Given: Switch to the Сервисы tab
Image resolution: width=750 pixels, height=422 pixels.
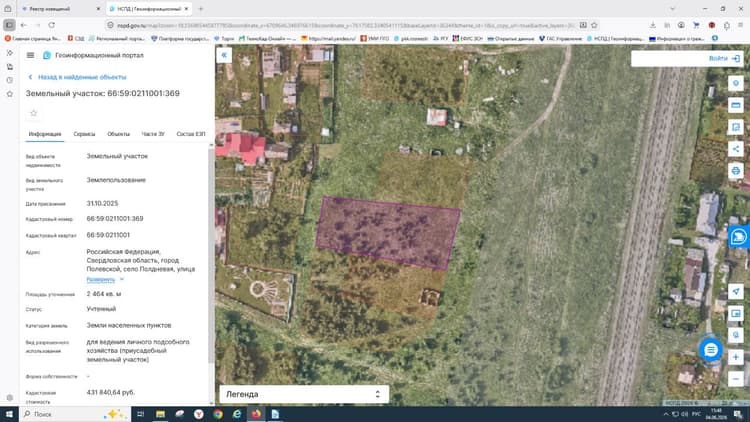Looking at the screenshot, I should pos(84,134).
